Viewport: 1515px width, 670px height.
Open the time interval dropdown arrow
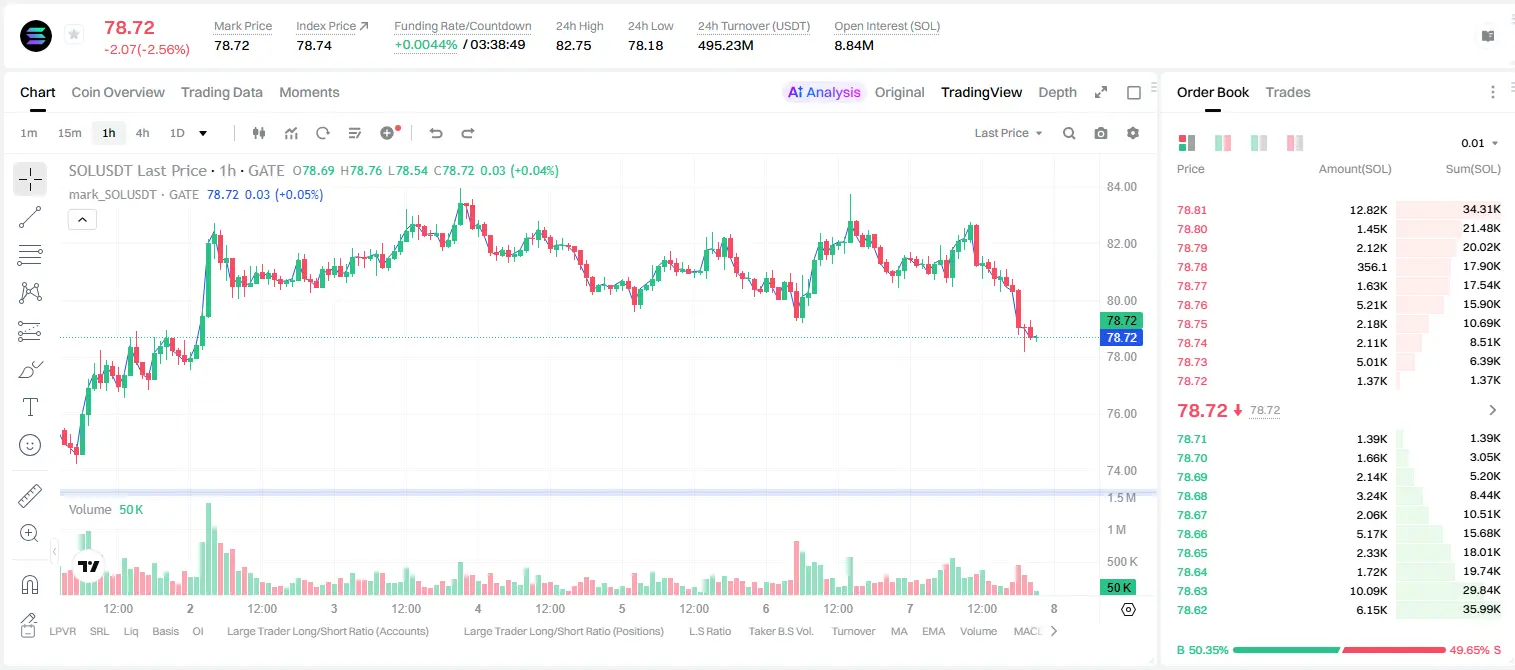point(203,133)
